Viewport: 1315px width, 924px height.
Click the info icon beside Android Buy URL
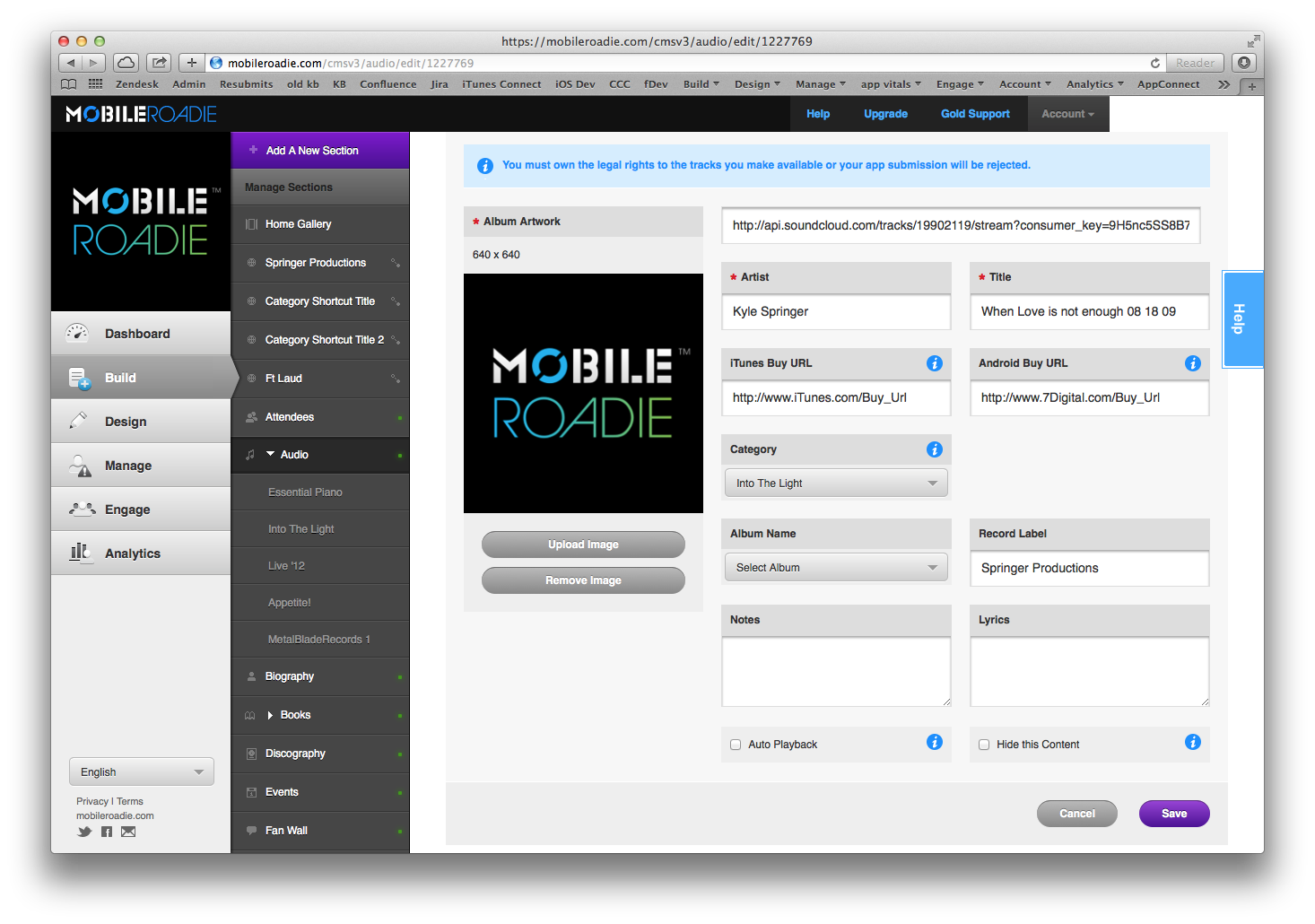[x=1192, y=363]
